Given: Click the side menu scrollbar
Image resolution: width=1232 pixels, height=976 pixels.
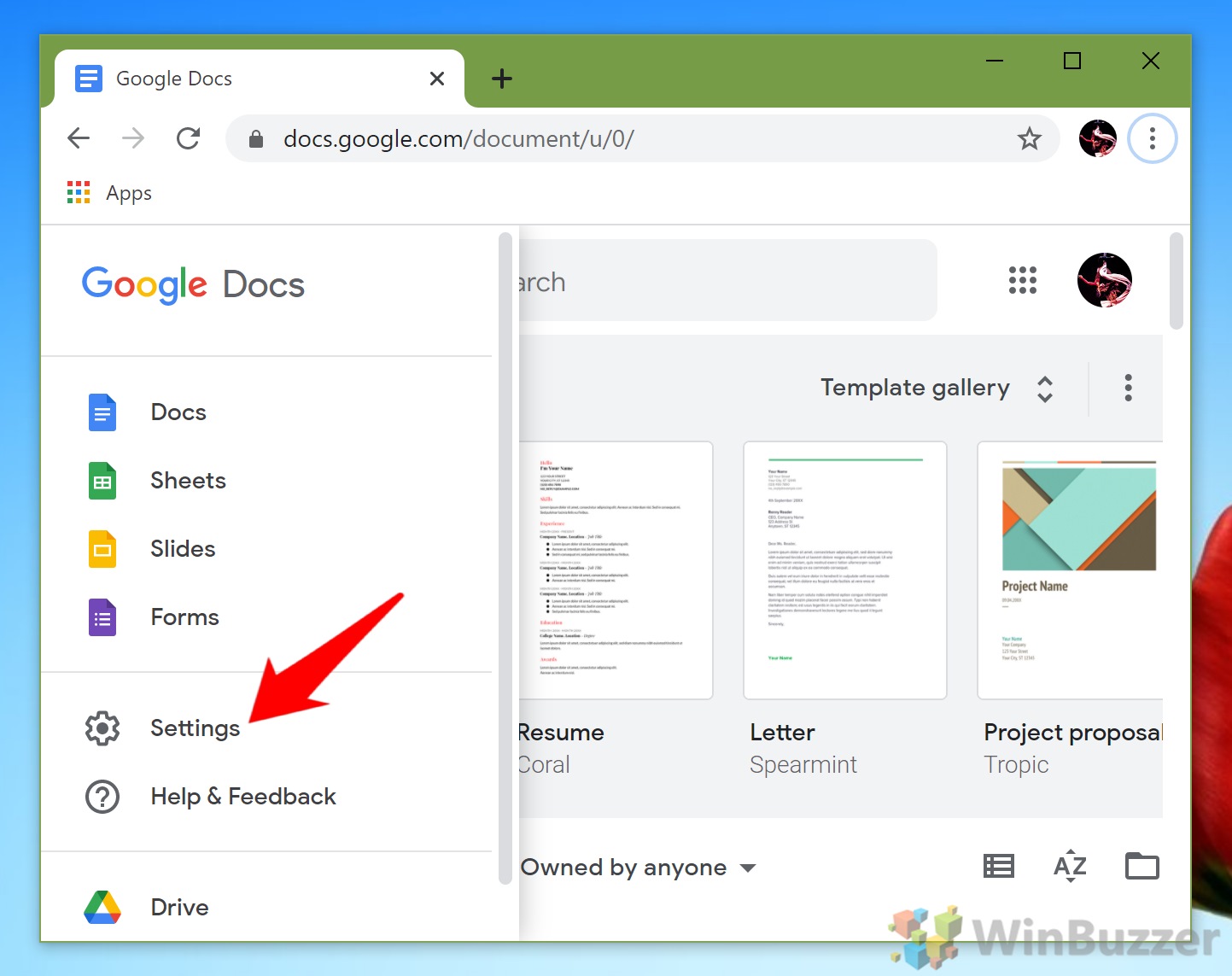Looking at the screenshot, I should (505, 558).
